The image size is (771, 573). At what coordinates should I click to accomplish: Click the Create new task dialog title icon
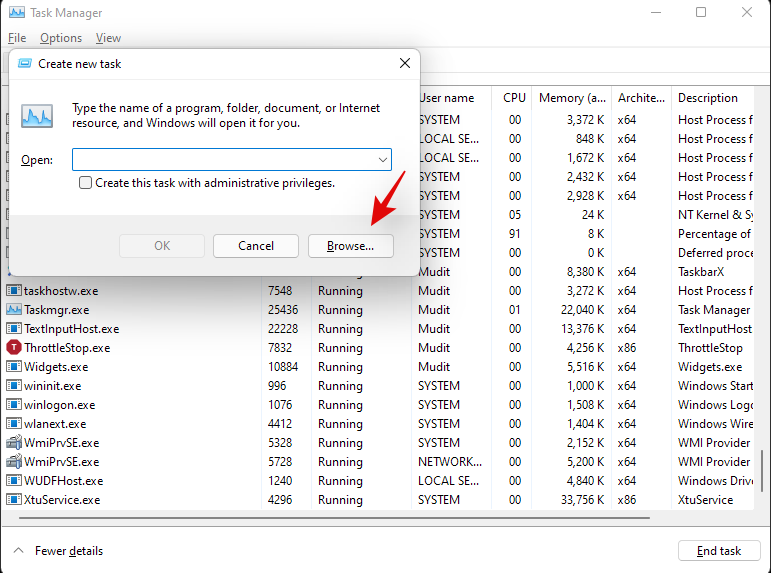(x=25, y=63)
